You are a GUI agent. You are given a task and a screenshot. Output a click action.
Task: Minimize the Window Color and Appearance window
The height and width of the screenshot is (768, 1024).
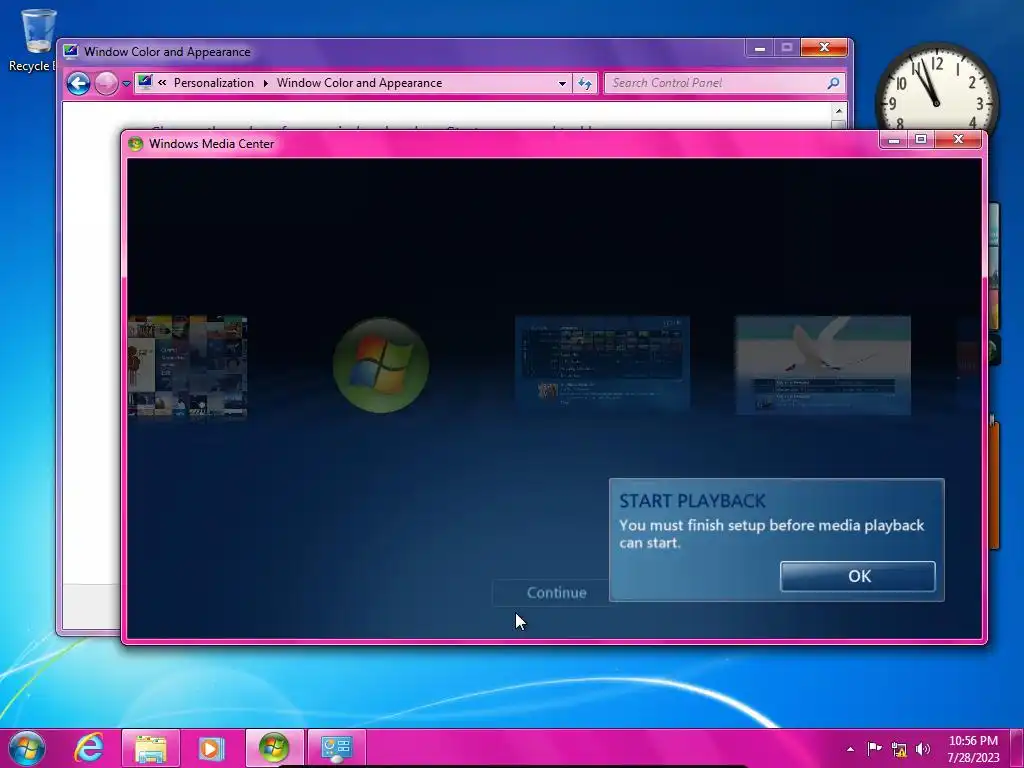point(760,48)
